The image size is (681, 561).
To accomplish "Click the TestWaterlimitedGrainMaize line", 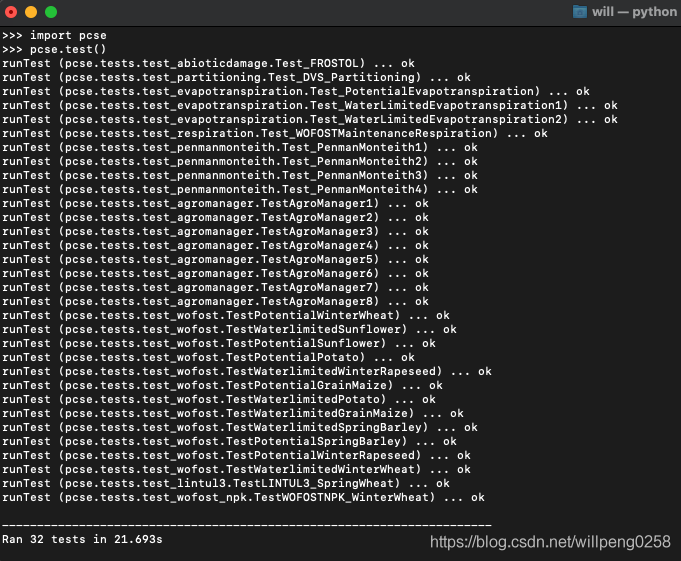I will pyautogui.click(x=233, y=413).
